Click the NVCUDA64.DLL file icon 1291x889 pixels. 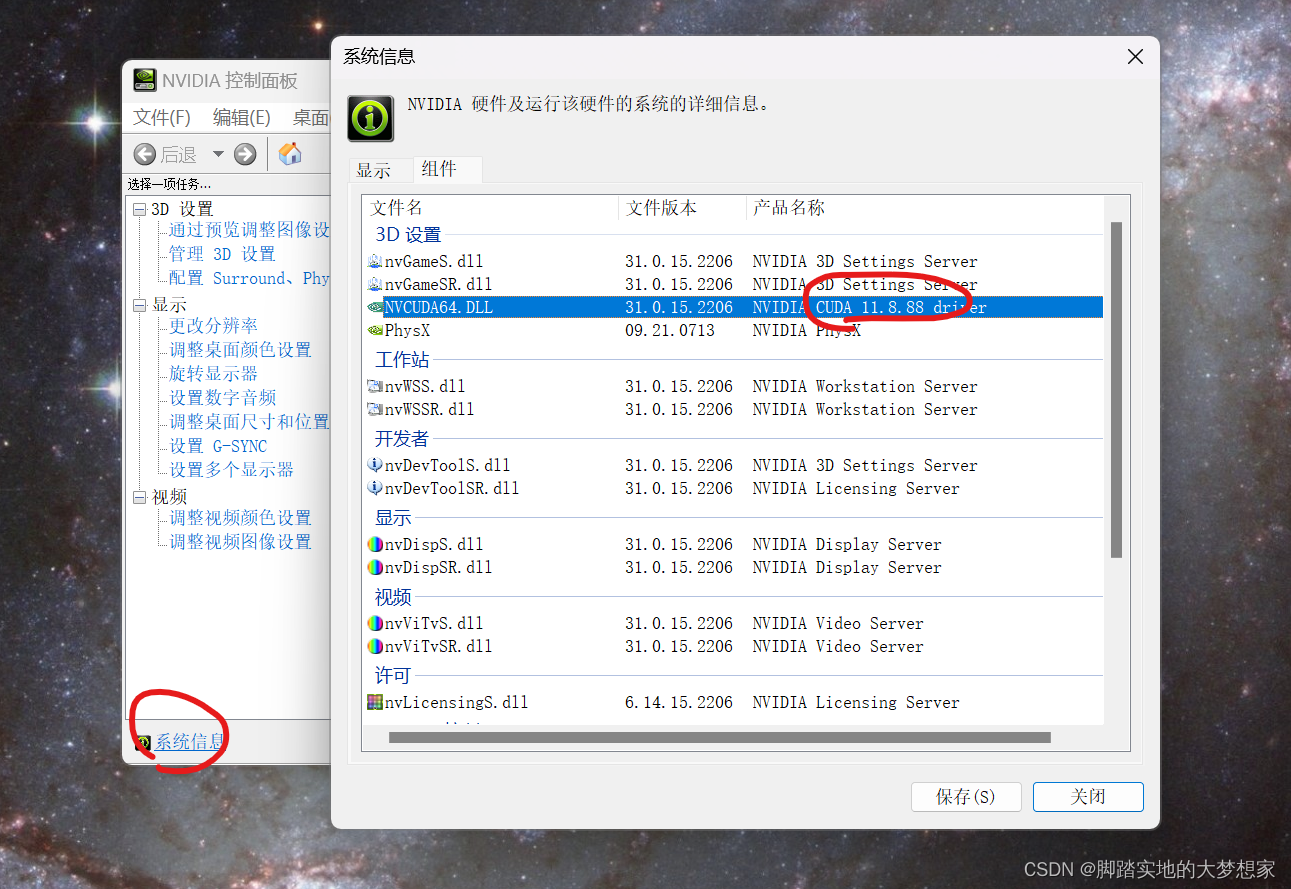pyautogui.click(x=375, y=307)
